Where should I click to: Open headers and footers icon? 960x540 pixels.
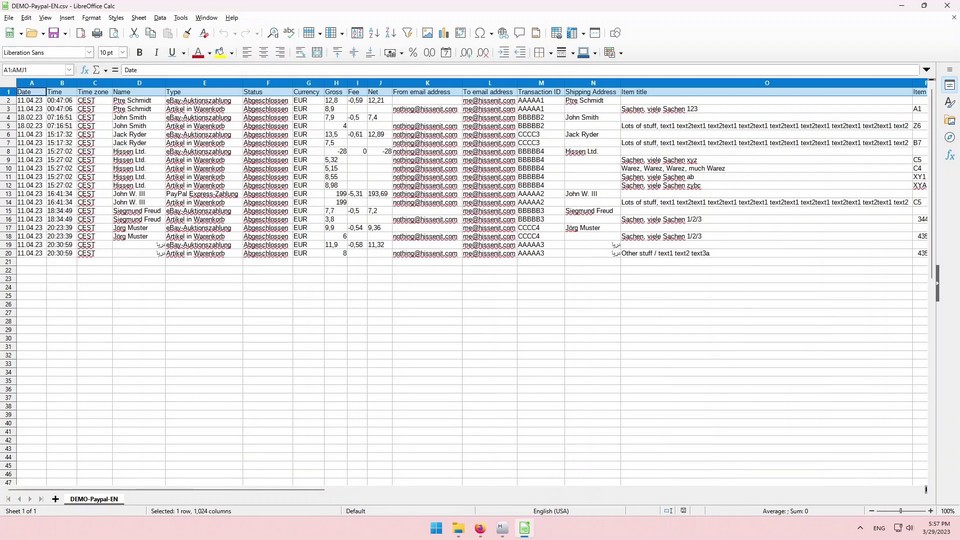pyautogui.click(x=536, y=33)
